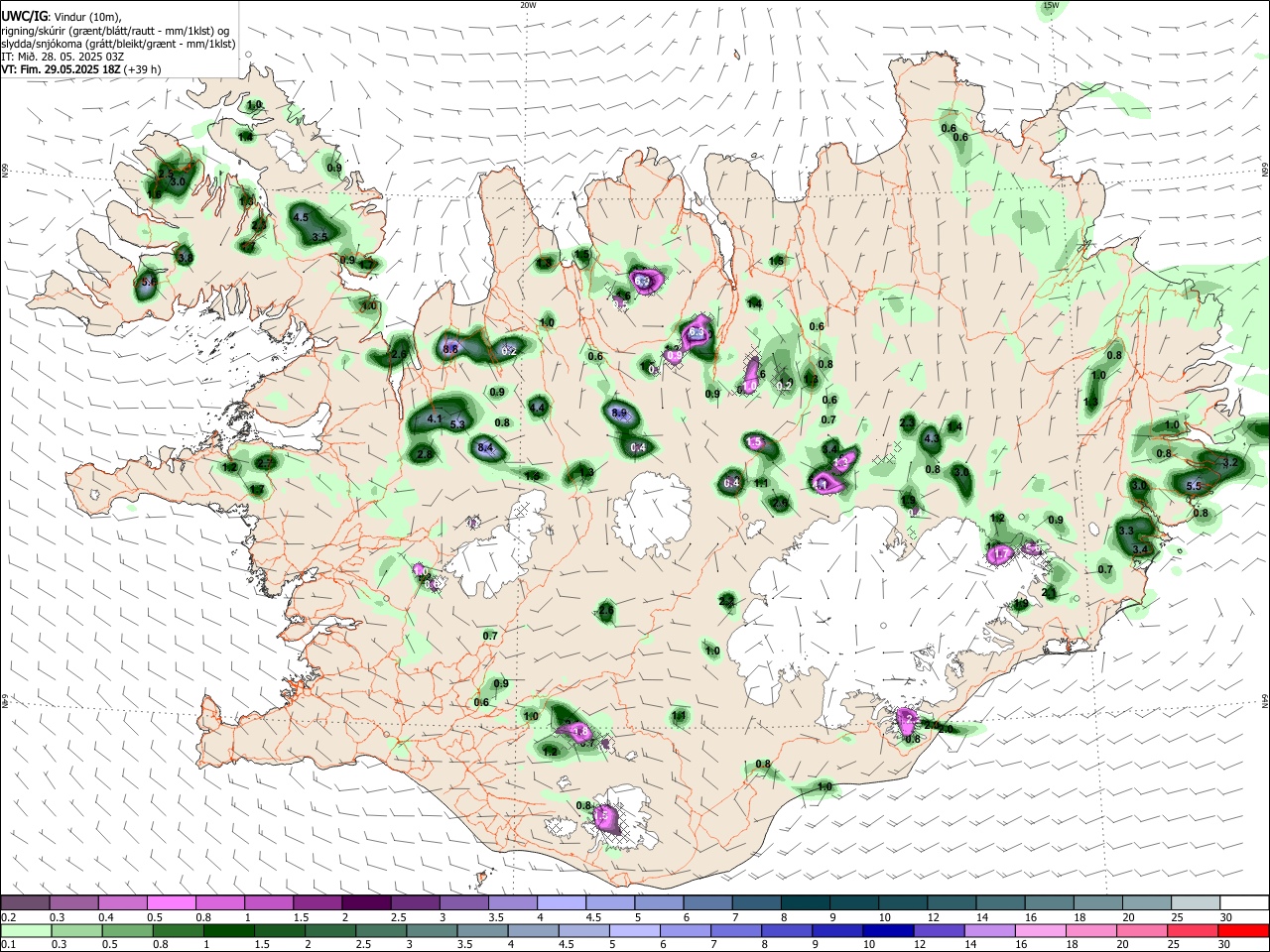Screen dimensions: 1270x952
Task: Click the upper legend row 0.2 swatch
Action: pos(26,903)
